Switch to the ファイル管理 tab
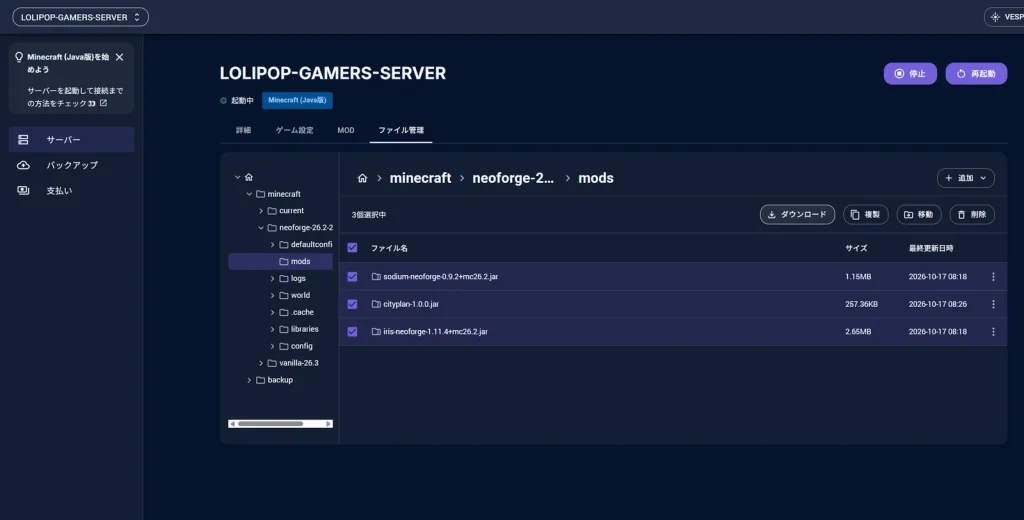Screen dimensions: 1024x520 tap(401, 130)
